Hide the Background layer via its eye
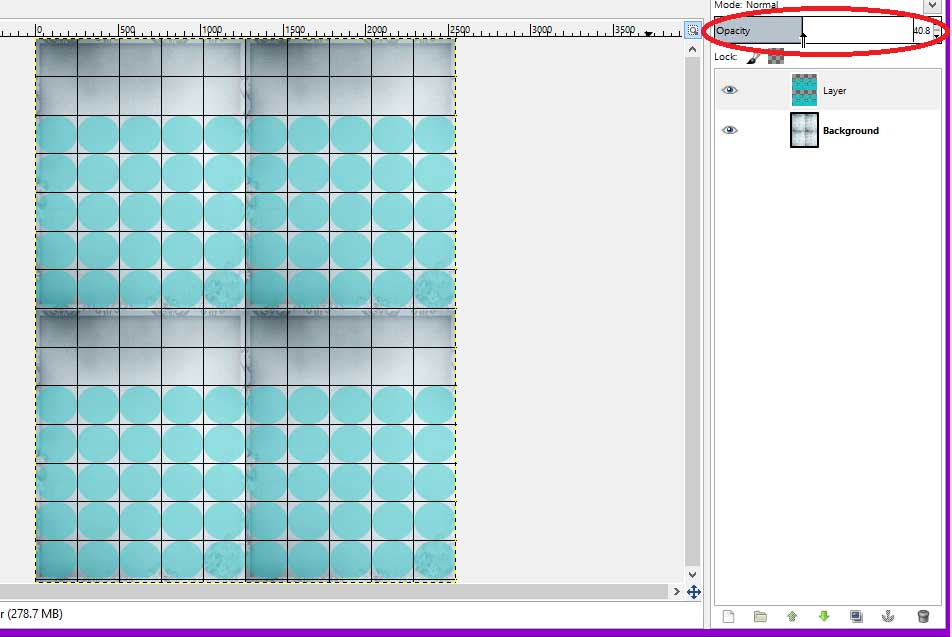Screen dimensions: 952x637 [730, 130]
